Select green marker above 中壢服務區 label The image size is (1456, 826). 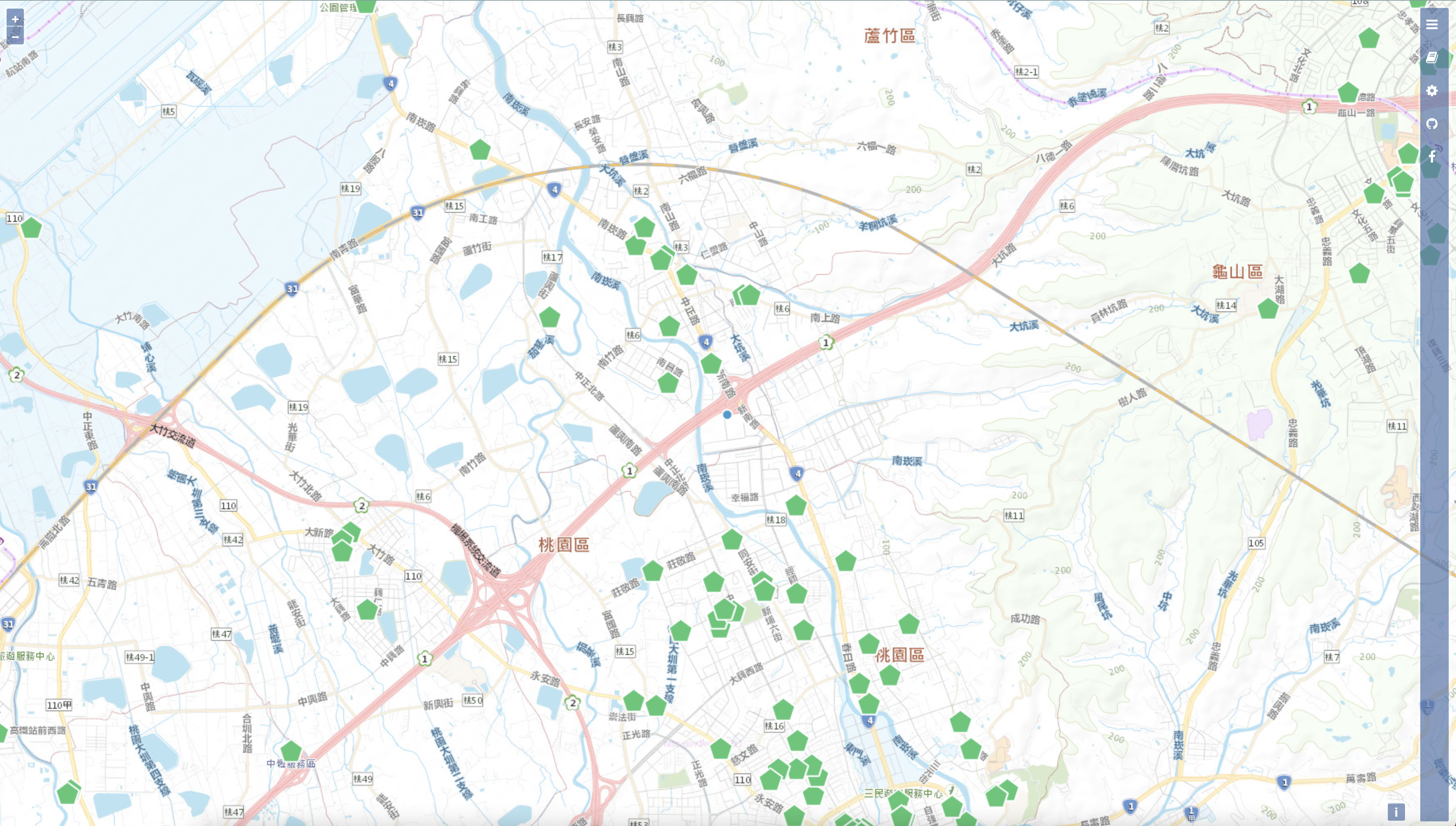[x=291, y=751]
